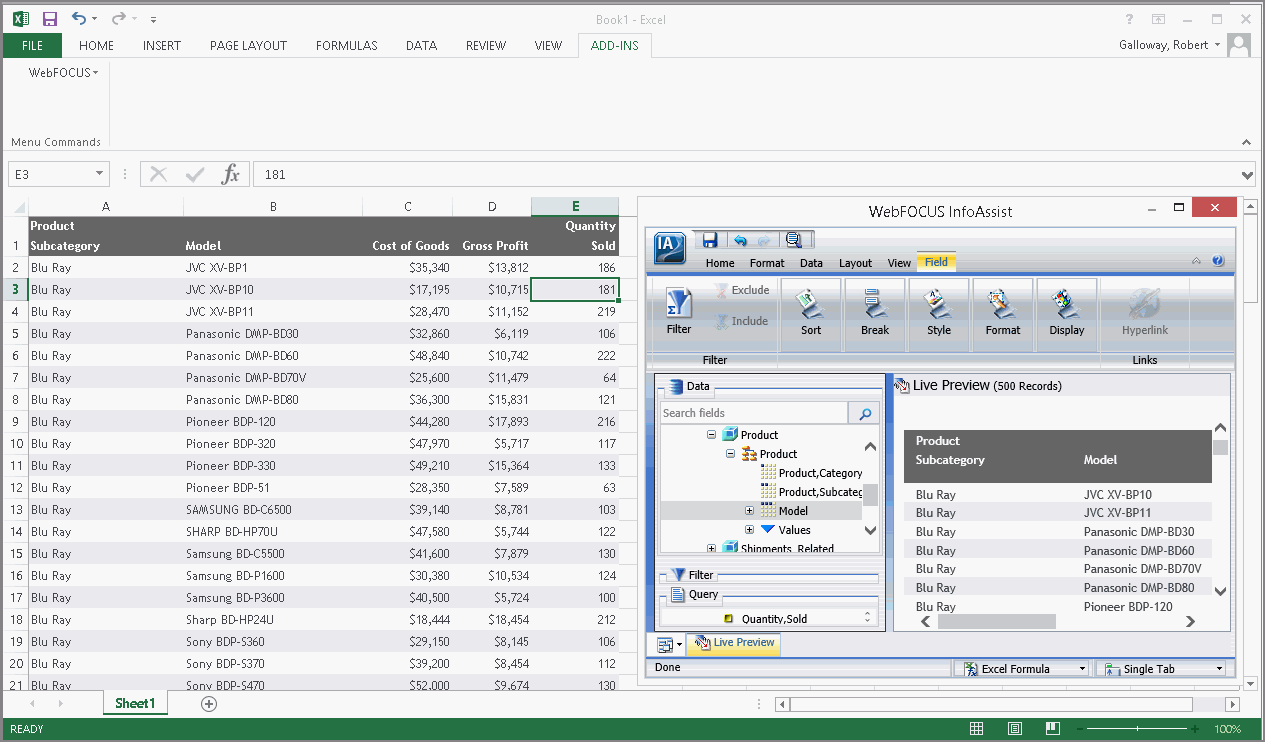This screenshot has height=742, width=1265.
Task: Open the InfoAssist Layout tab
Action: tap(855, 263)
